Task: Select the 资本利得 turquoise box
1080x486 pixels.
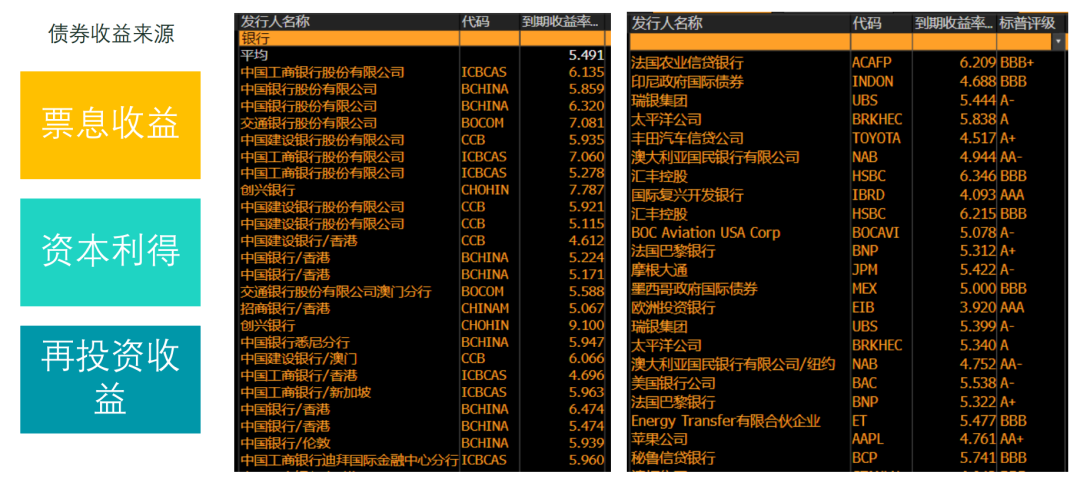Action: (110, 252)
